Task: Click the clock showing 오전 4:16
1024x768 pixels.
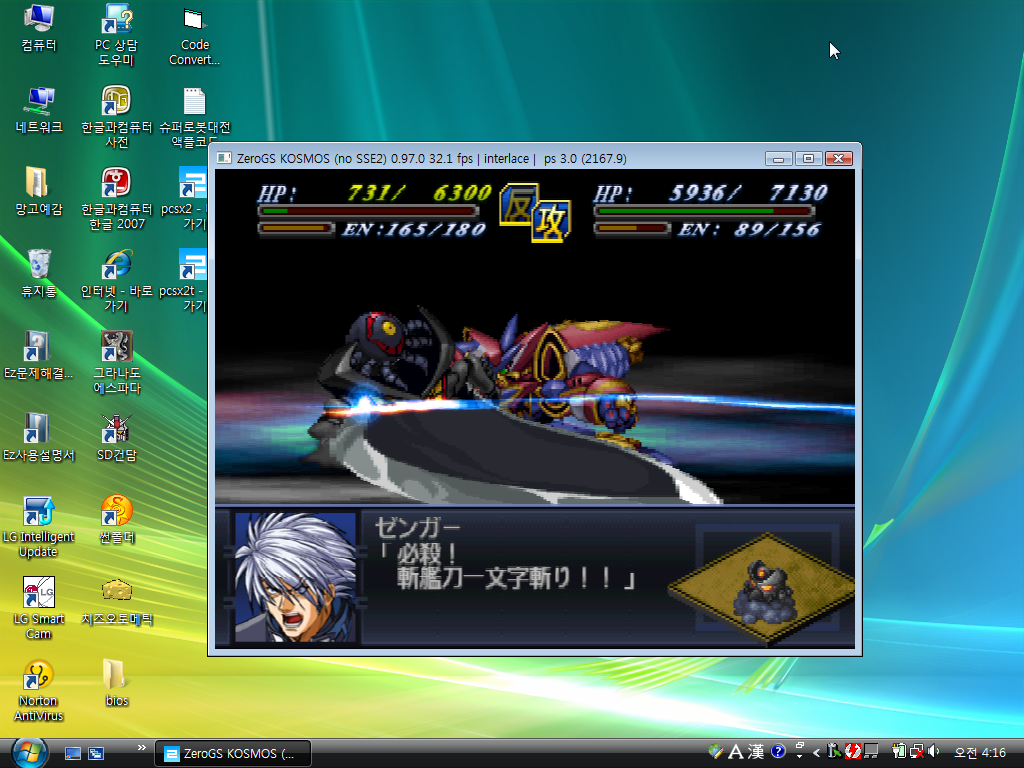Action: 980,752
